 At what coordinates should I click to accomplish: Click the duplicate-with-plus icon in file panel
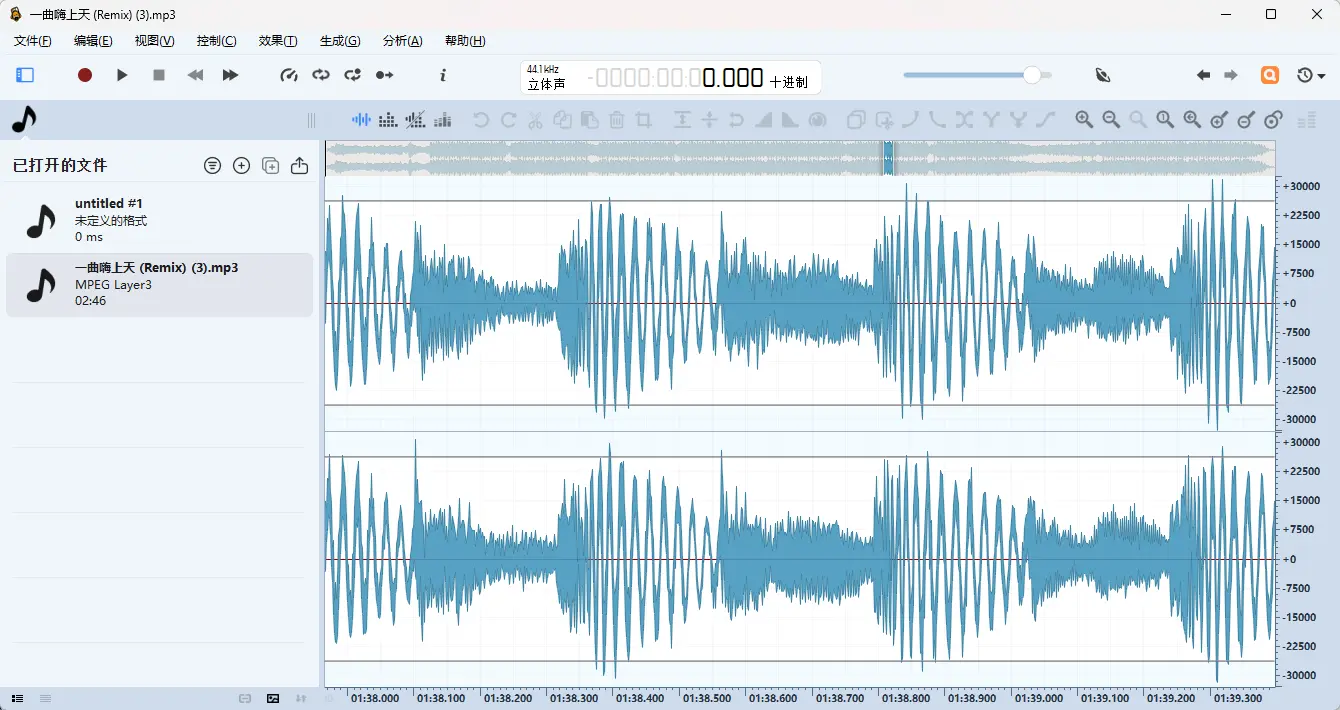coord(270,166)
